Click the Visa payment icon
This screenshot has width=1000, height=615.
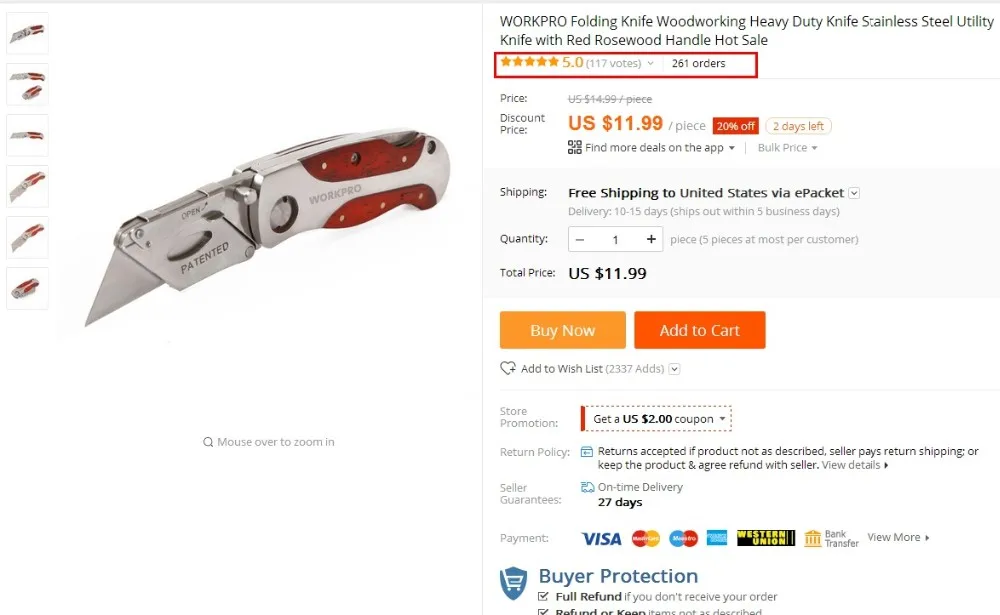point(601,538)
